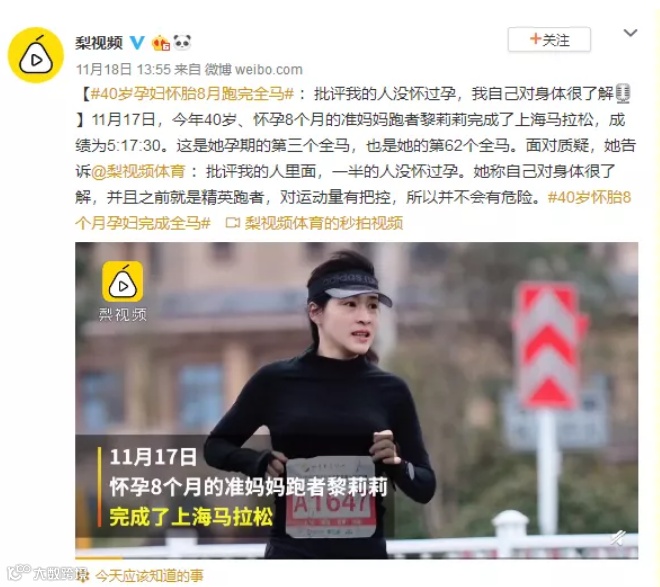
Task: Follow the account with +关注 button
Action: coord(549,40)
